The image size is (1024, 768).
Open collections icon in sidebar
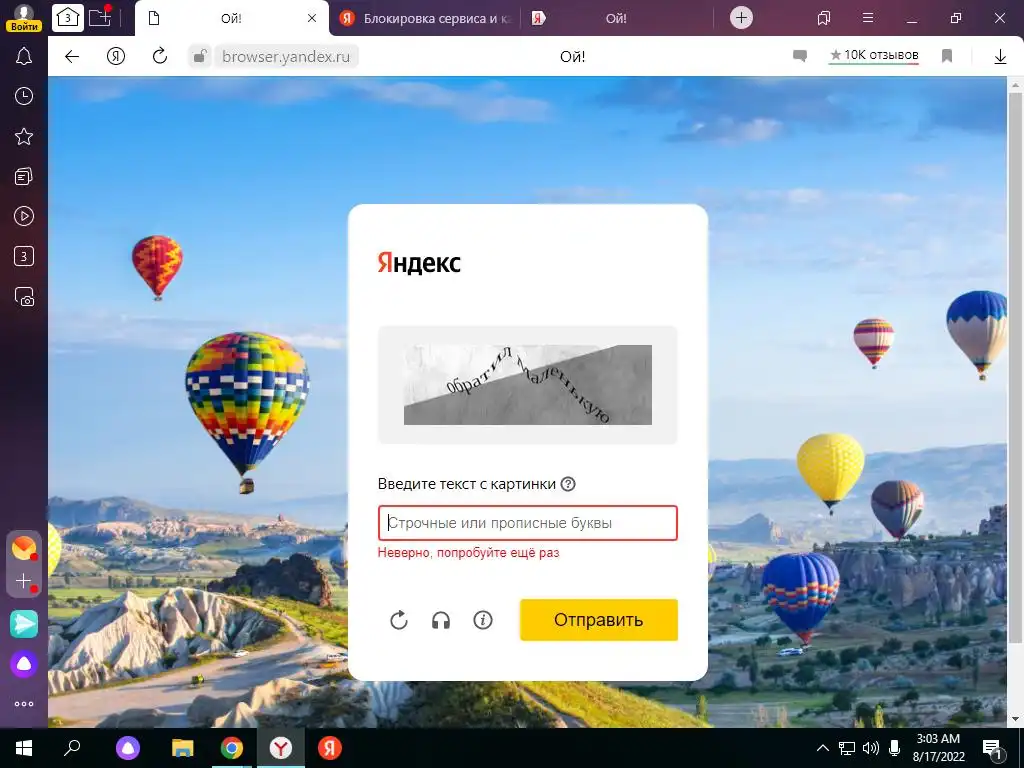click(24, 176)
